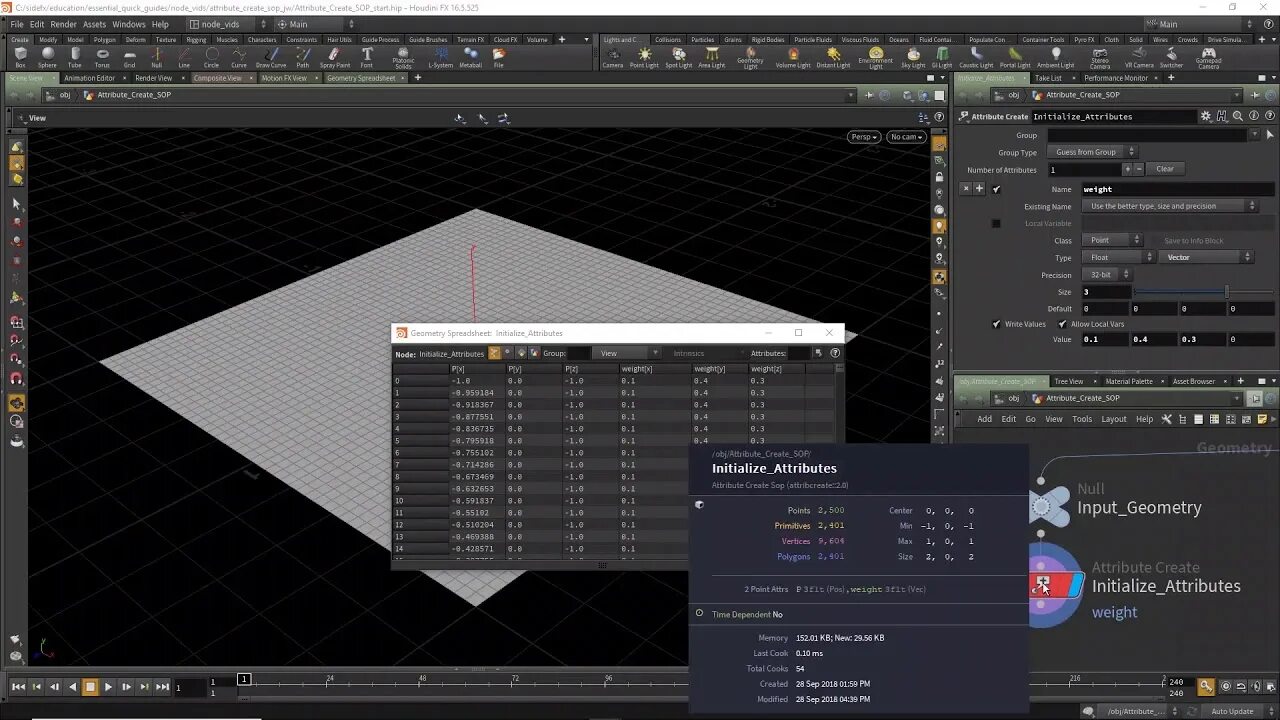Add a Portal Light from shelf
Viewport: 1280px width, 720px height.
(1015, 58)
